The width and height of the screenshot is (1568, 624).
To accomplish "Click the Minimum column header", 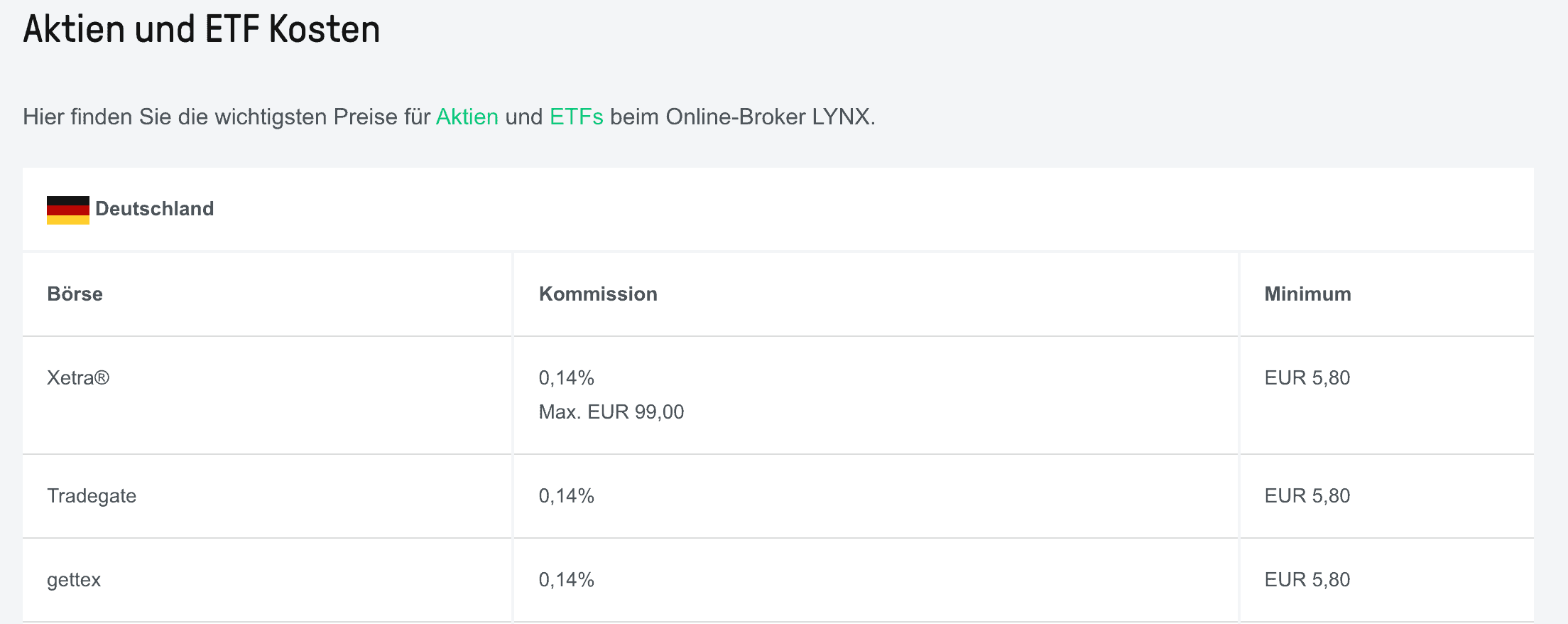I will click(1307, 294).
